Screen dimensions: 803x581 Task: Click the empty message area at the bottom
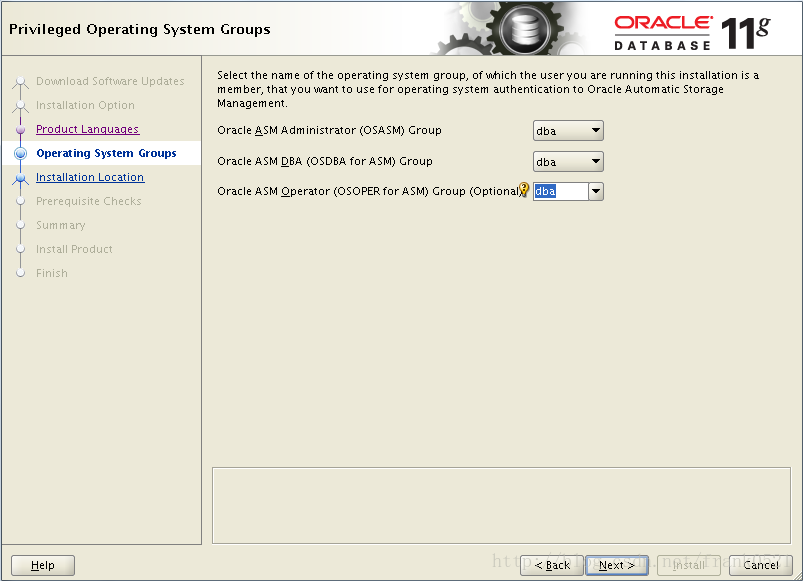click(501, 505)
